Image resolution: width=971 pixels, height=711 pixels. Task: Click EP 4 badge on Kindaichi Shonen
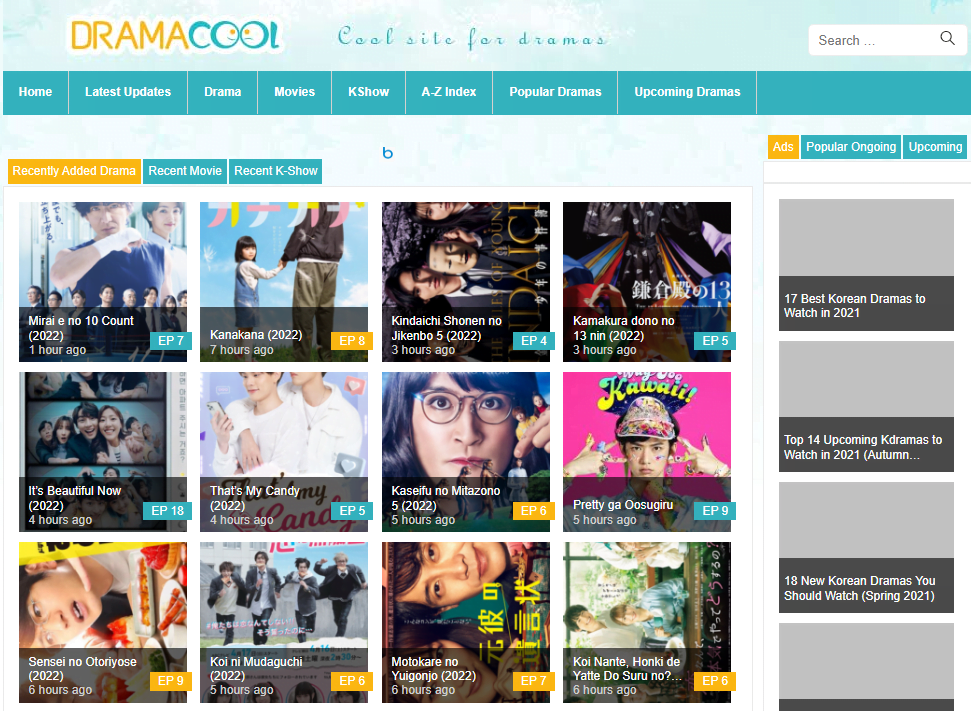pos(534,341)
